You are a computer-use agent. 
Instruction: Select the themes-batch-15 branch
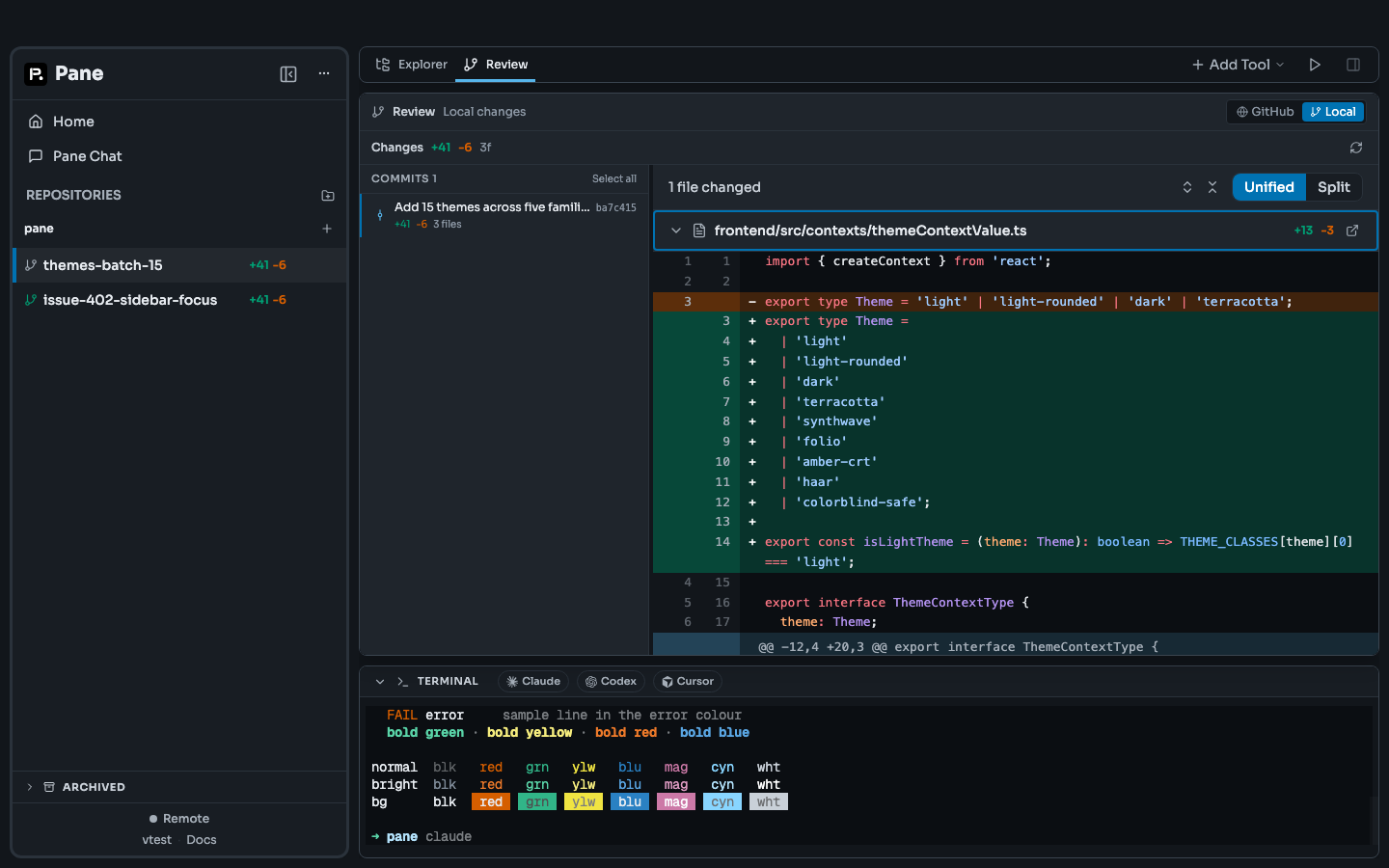click(x=179, y=265)
